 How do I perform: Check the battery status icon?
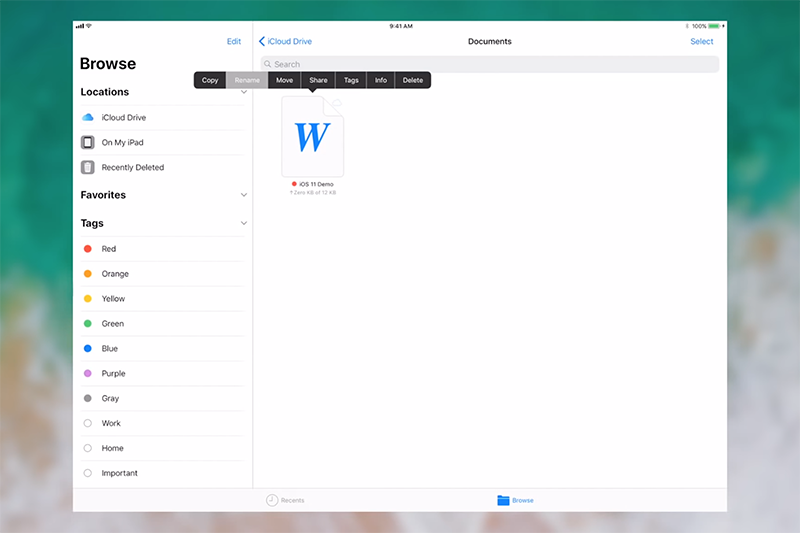click(x=714, y=26)
